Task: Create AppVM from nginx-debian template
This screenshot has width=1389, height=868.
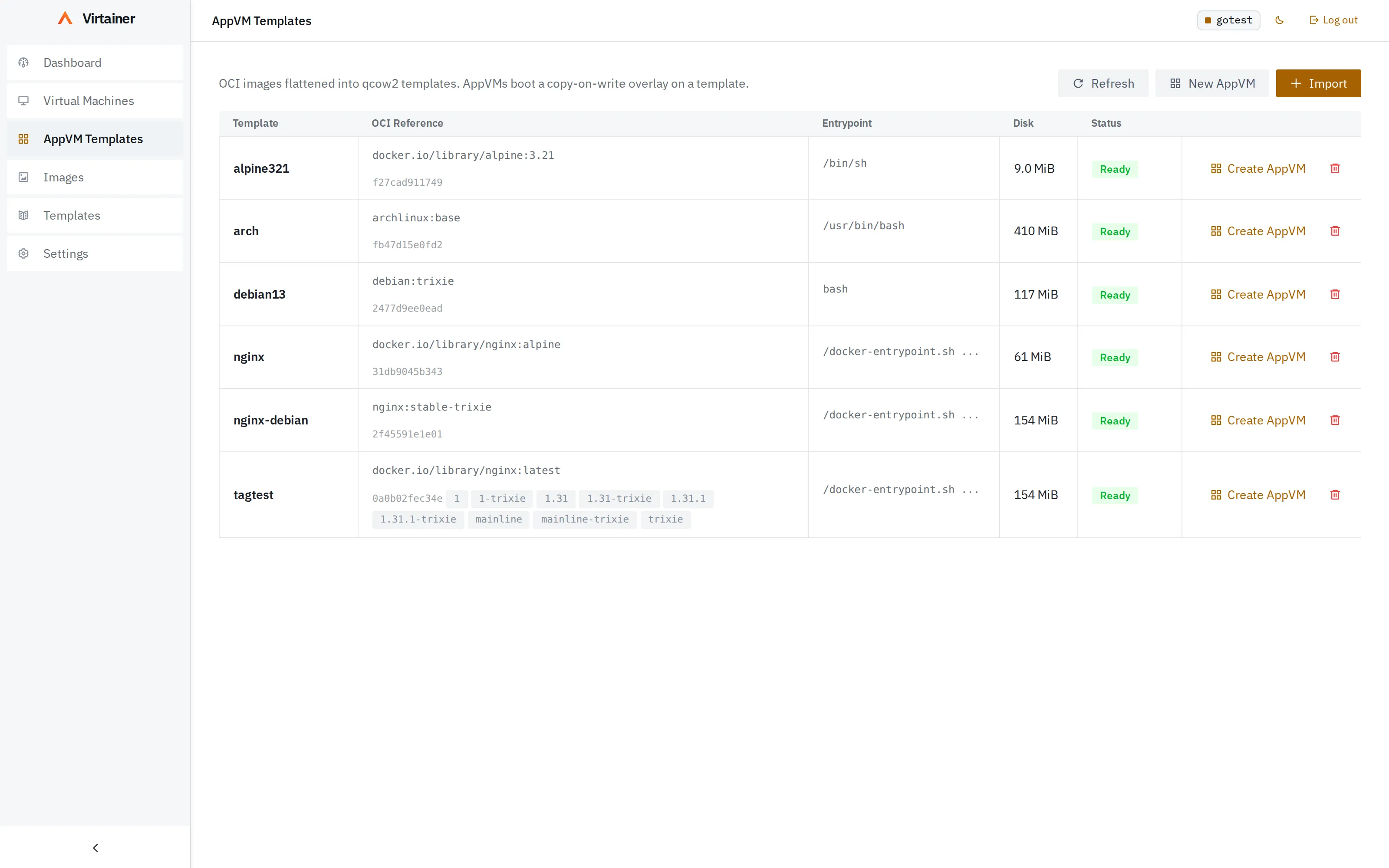Action: [x=1258, y=420]
